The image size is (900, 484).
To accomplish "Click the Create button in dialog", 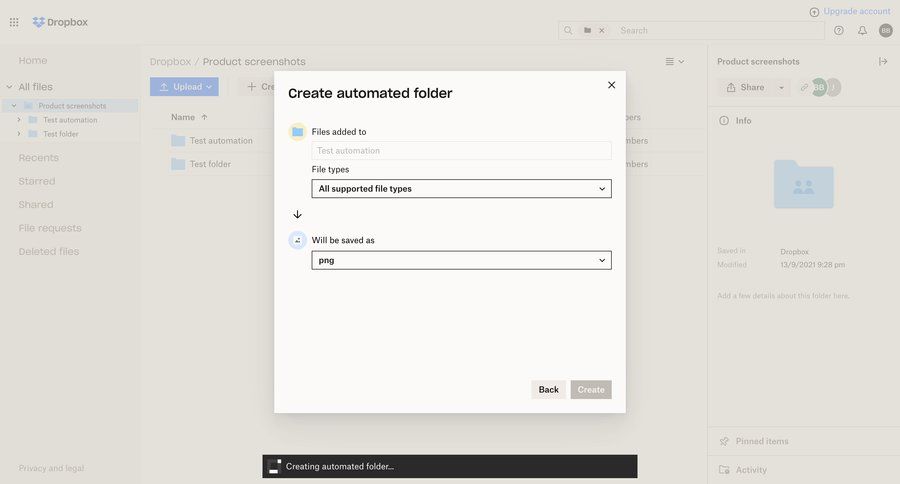I will [x=591, y=389].
